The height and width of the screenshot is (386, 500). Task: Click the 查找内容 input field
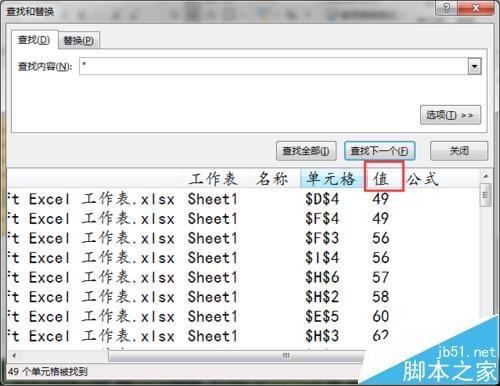(274, 66)
